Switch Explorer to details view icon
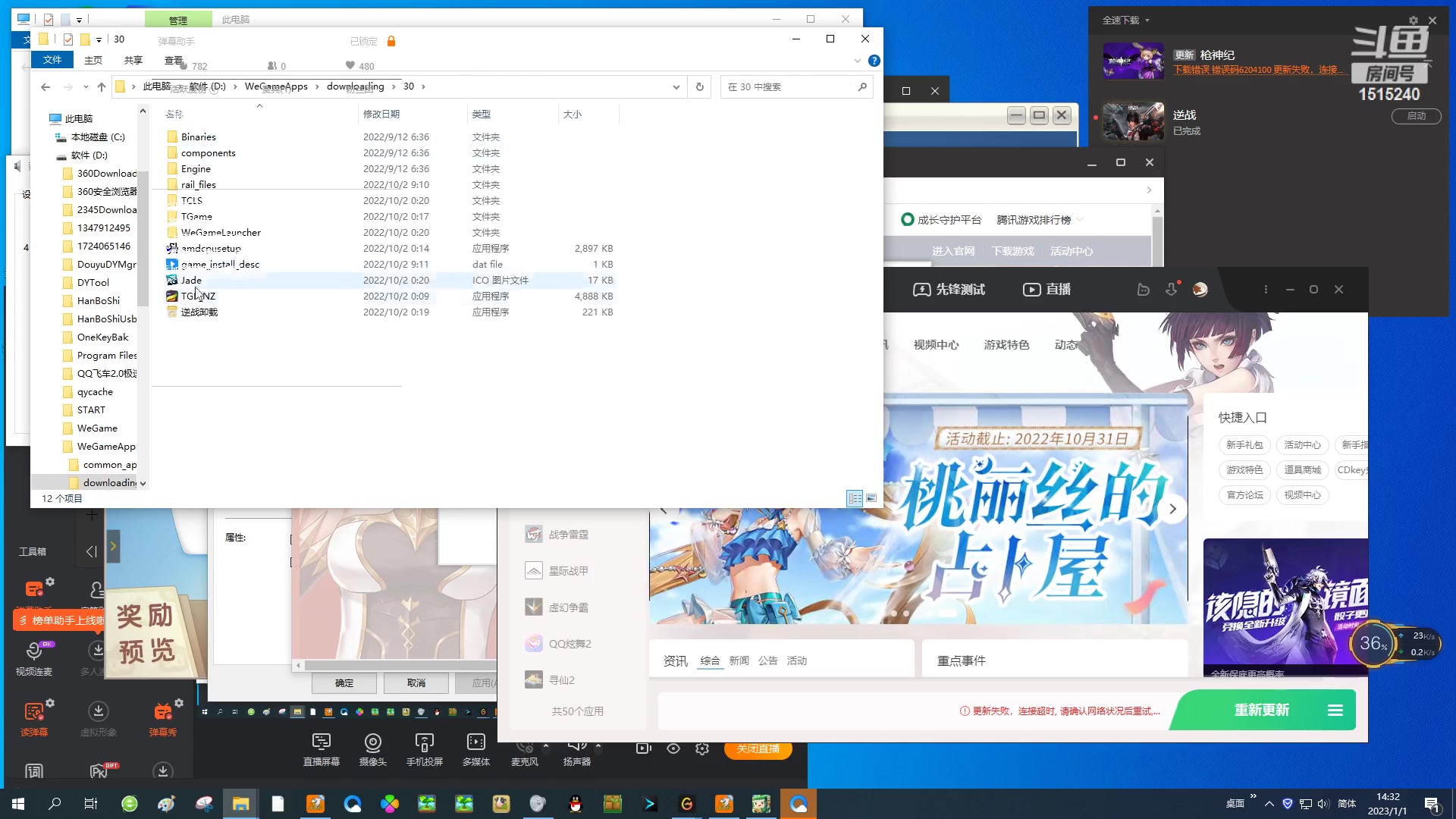The width and height of the screenshot is (1456, 819). [855, 498]
